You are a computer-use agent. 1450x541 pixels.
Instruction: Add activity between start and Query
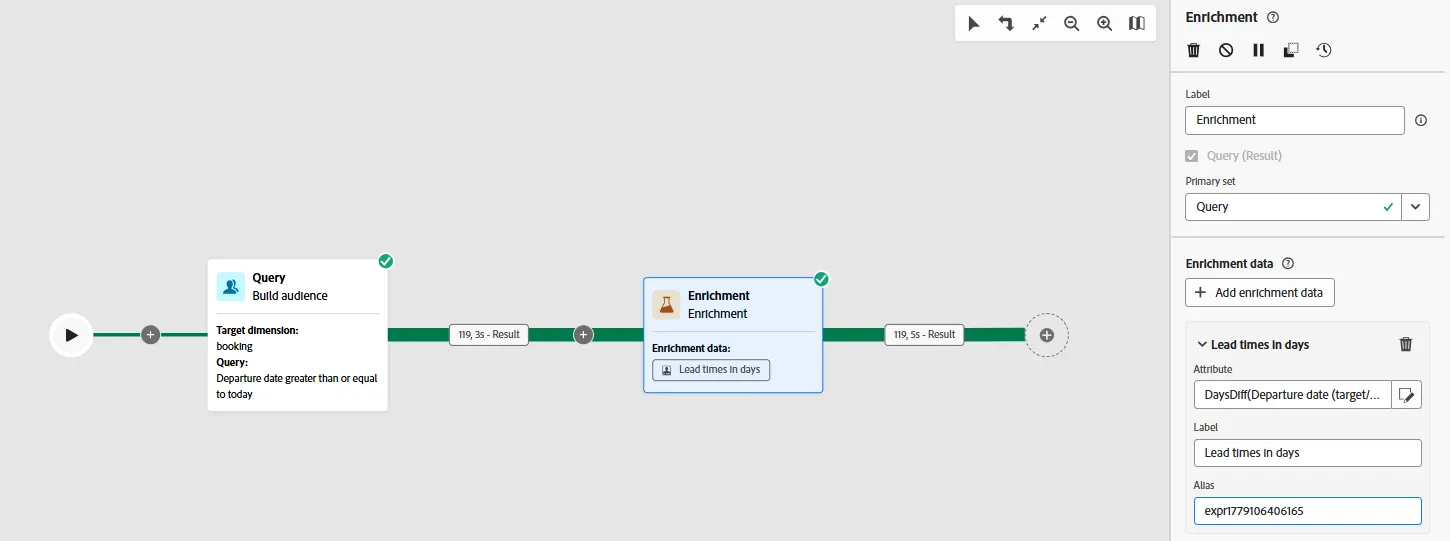150,335
